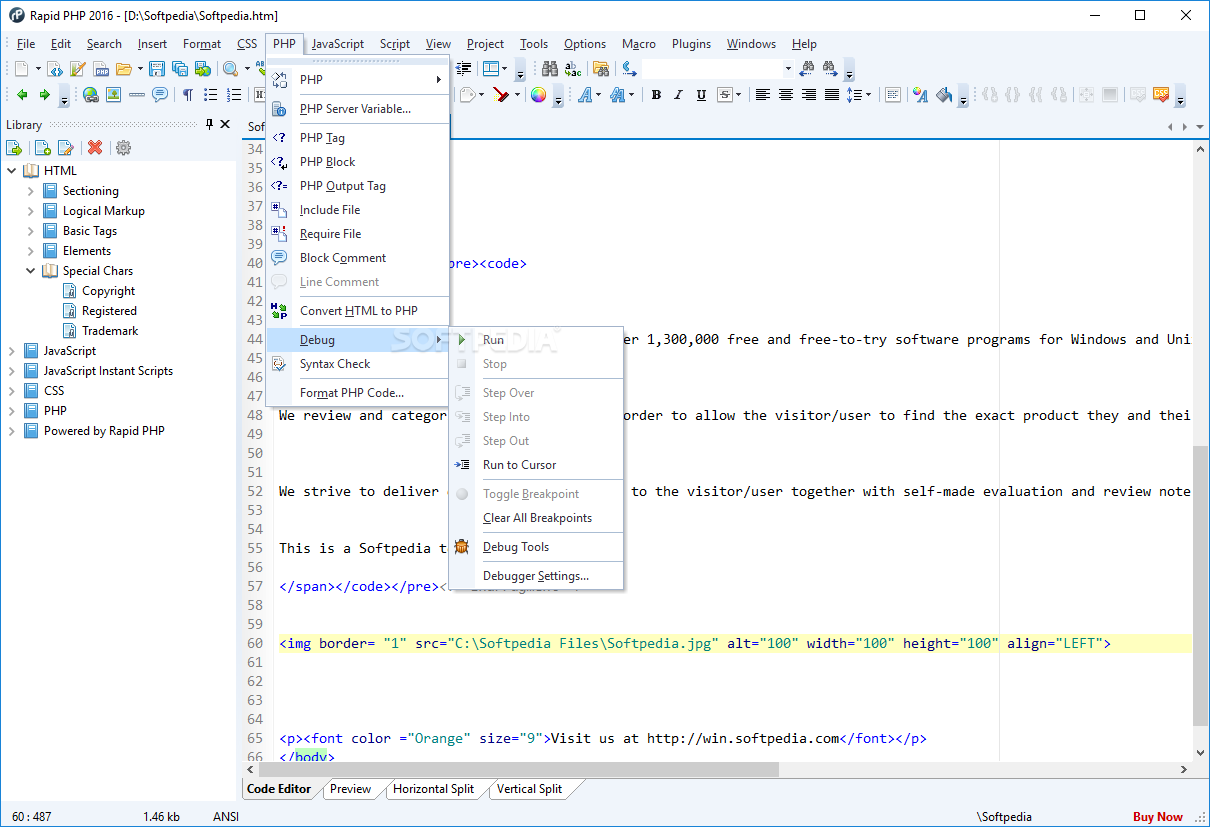This screenshot has width=1210, height=827.
Task: Insert a comment with speech-bubble icon
Action: coord(159,95)
